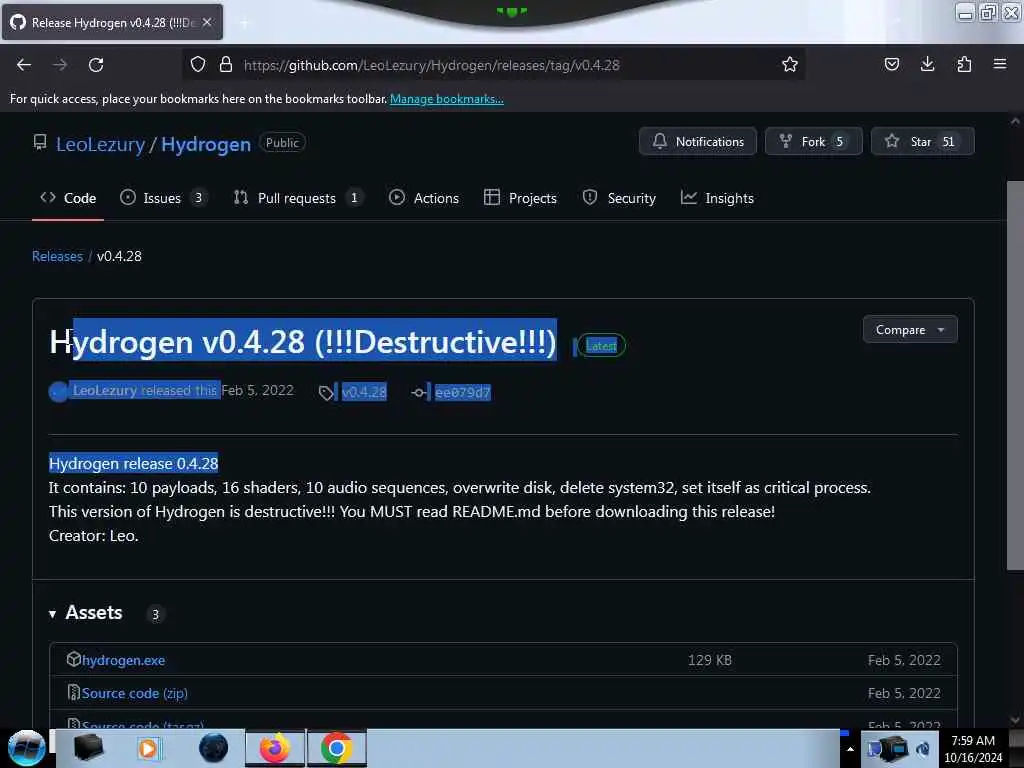Screen dimensions: 1024x768
Task: Switch to the Actions tab
Action: pyautogui.click(x=424, y=198)
